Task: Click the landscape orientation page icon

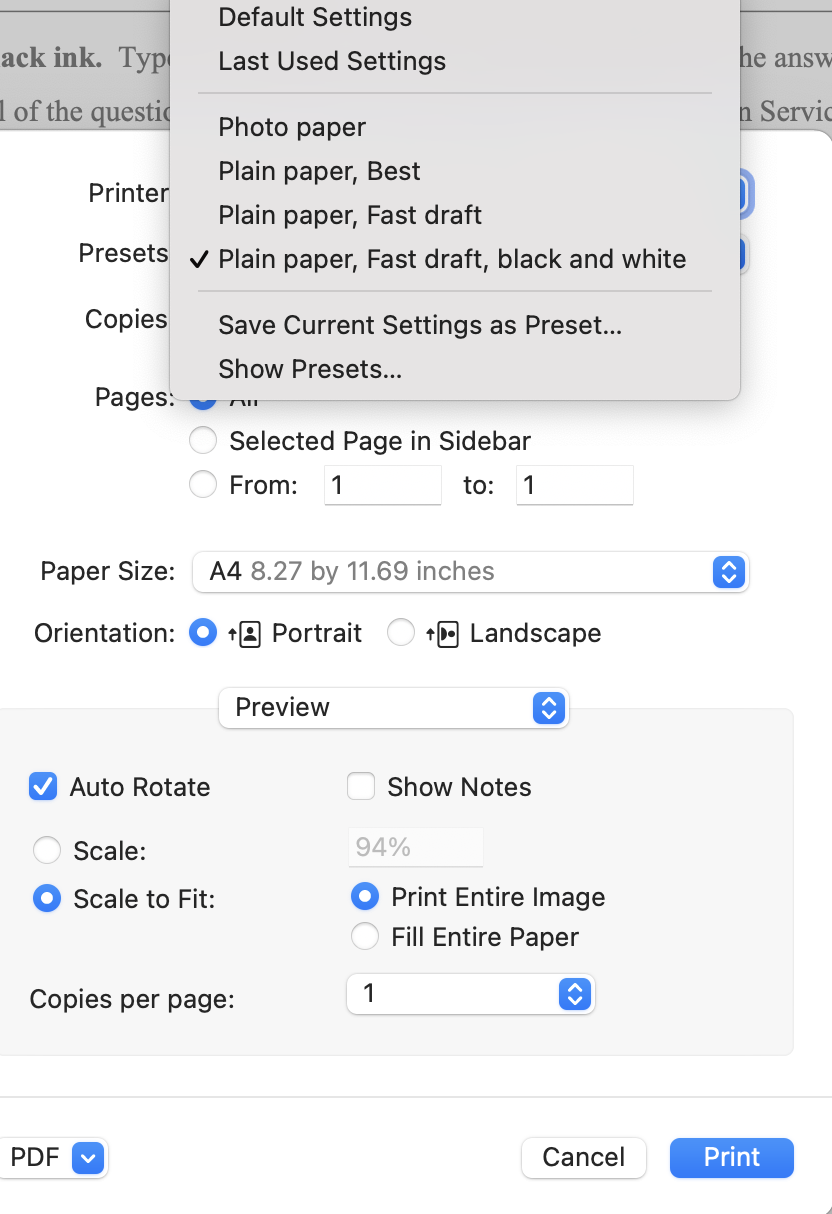Action: 443,634
